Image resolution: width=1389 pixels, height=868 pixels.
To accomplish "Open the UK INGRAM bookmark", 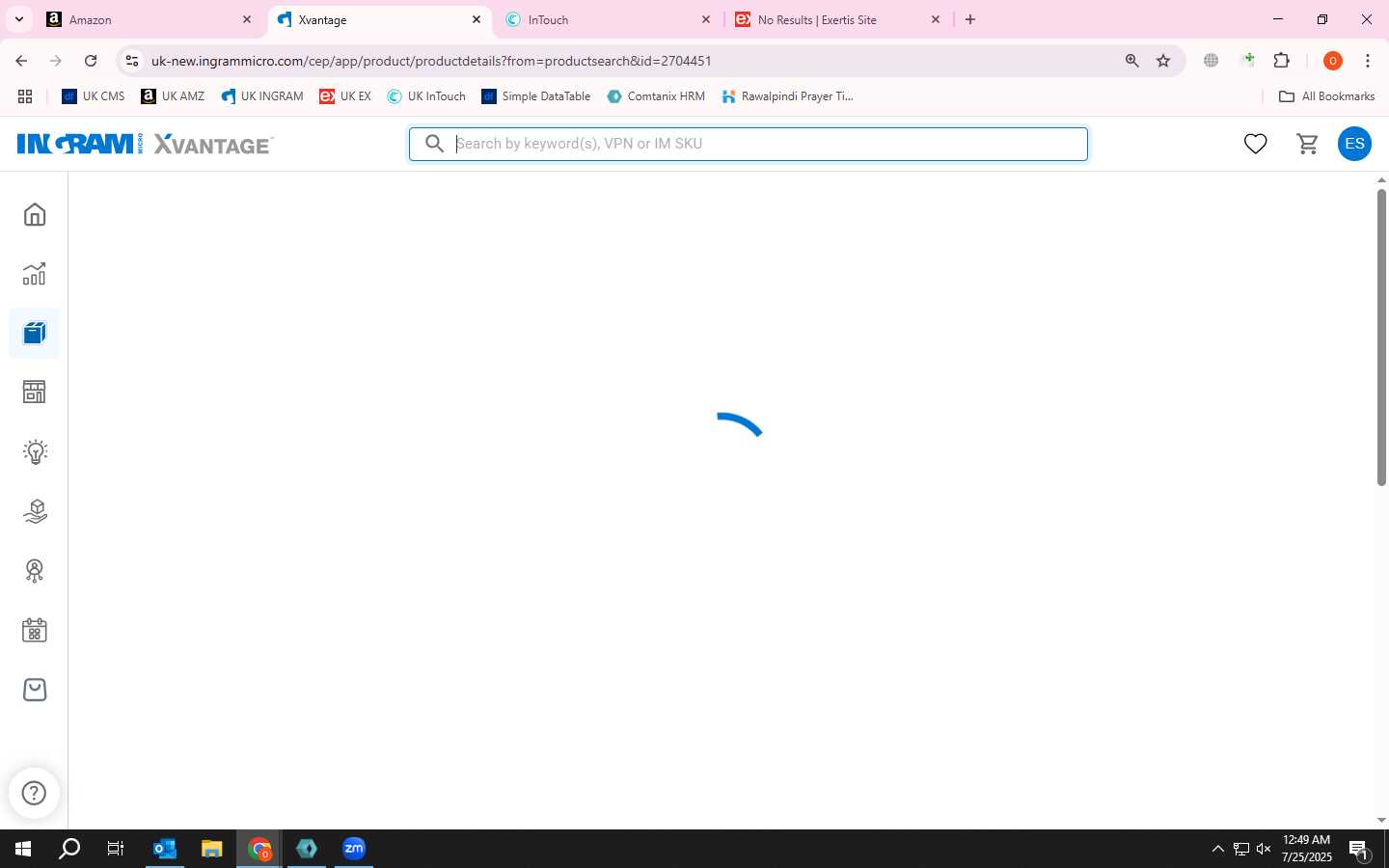I will click(x=261, y=96).
